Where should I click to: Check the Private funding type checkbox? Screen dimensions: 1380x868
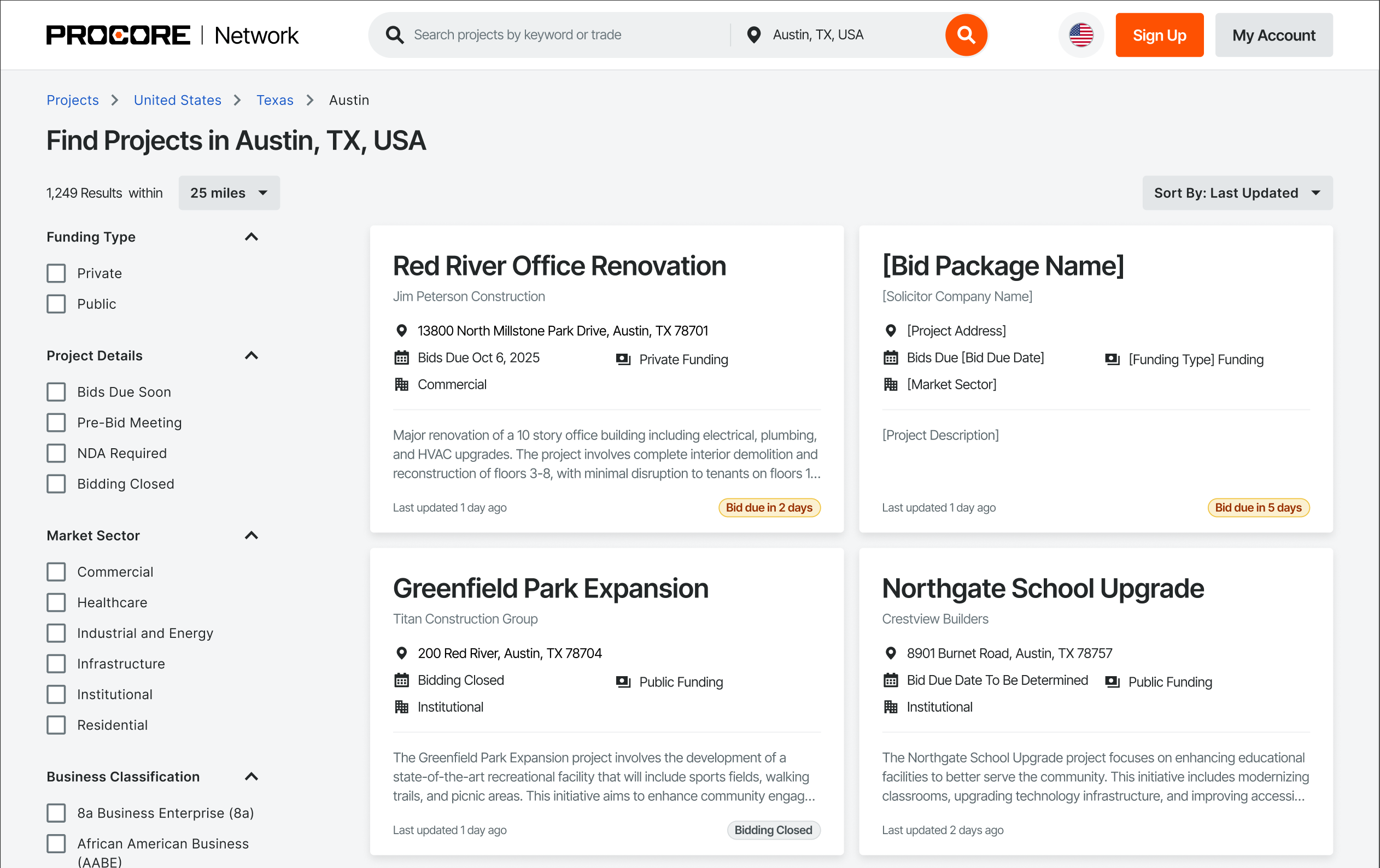coord(56,273)
